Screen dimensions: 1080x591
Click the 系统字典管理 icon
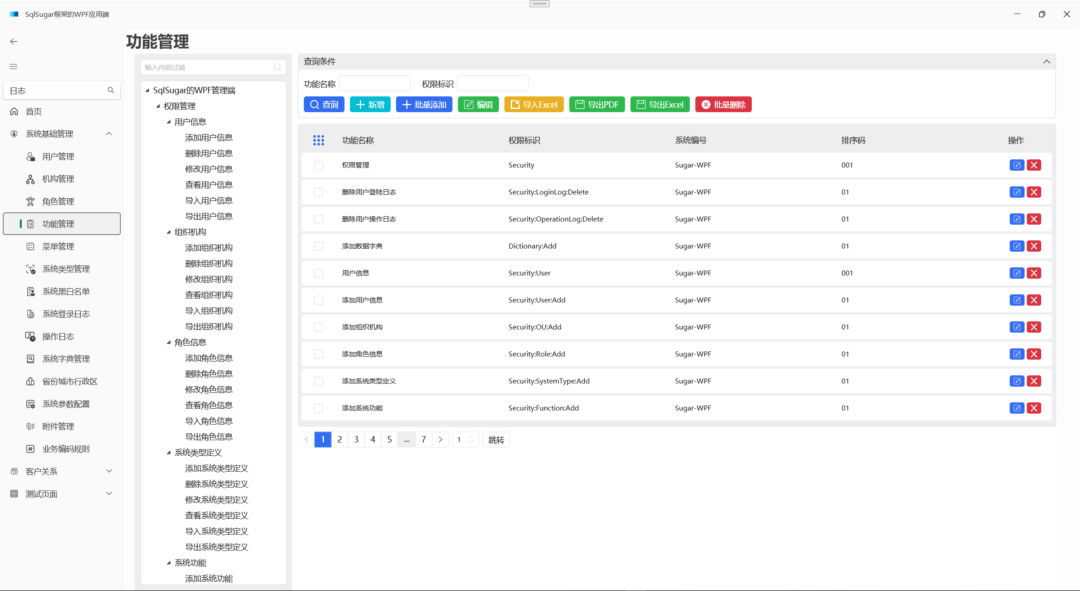tap(30, 359)
